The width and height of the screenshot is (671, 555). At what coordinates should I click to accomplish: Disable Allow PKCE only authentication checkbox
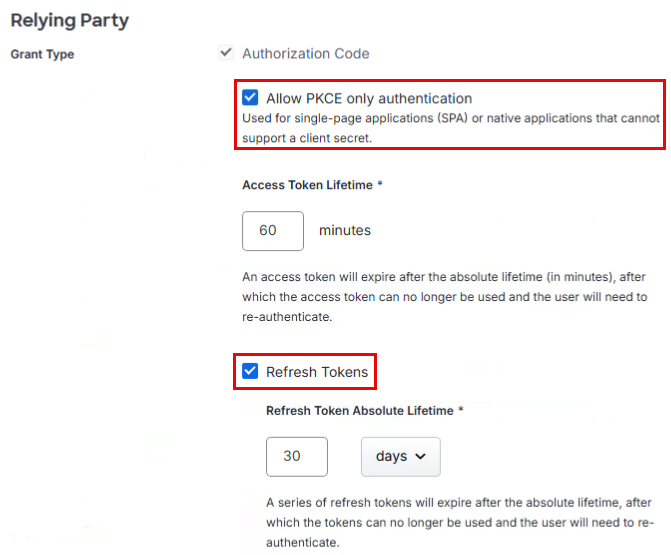250,98
